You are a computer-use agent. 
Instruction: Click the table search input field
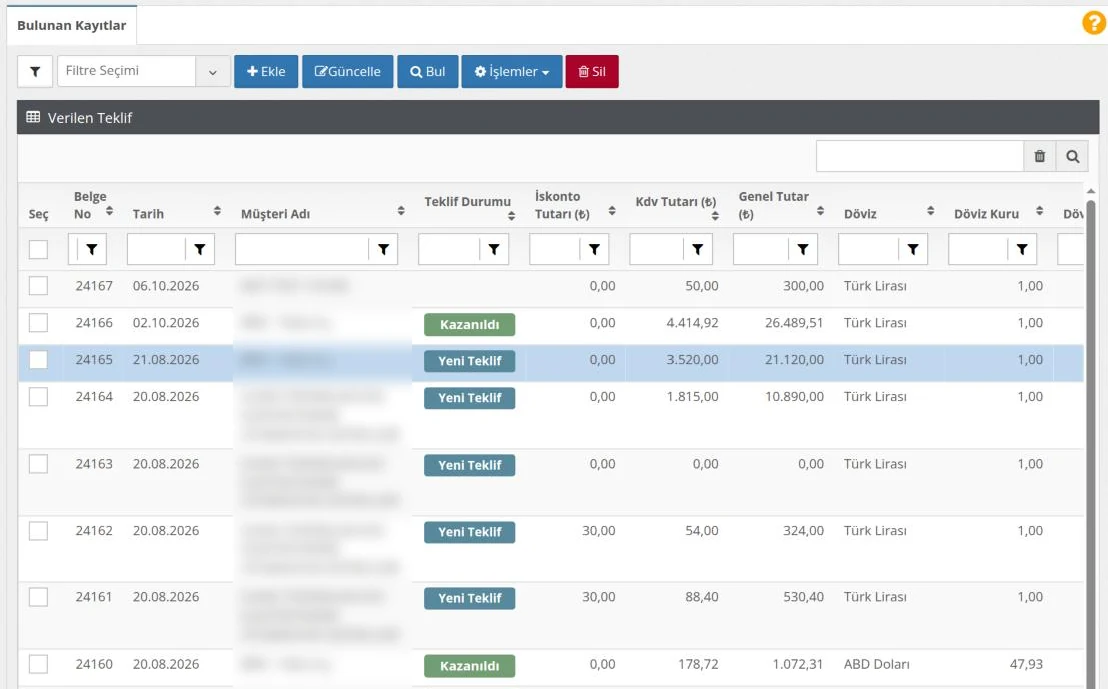(x=920, y=156)
